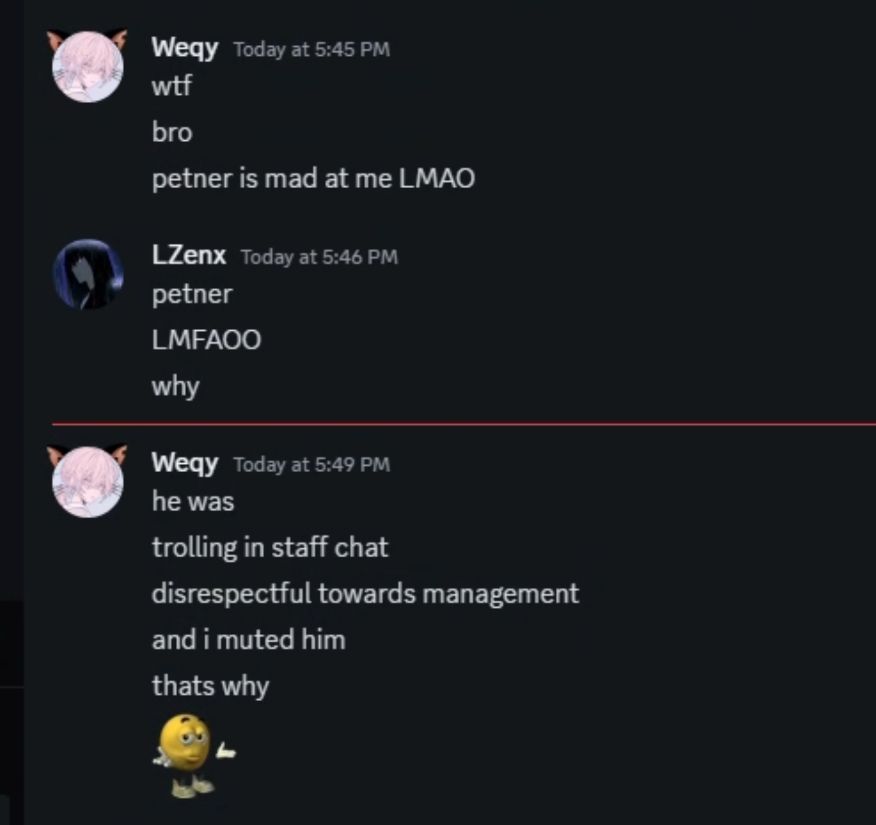Open the LZenx username profile popup
This screenshot has width=876, height=825.
pyautogui.click(x=189, y=255)
